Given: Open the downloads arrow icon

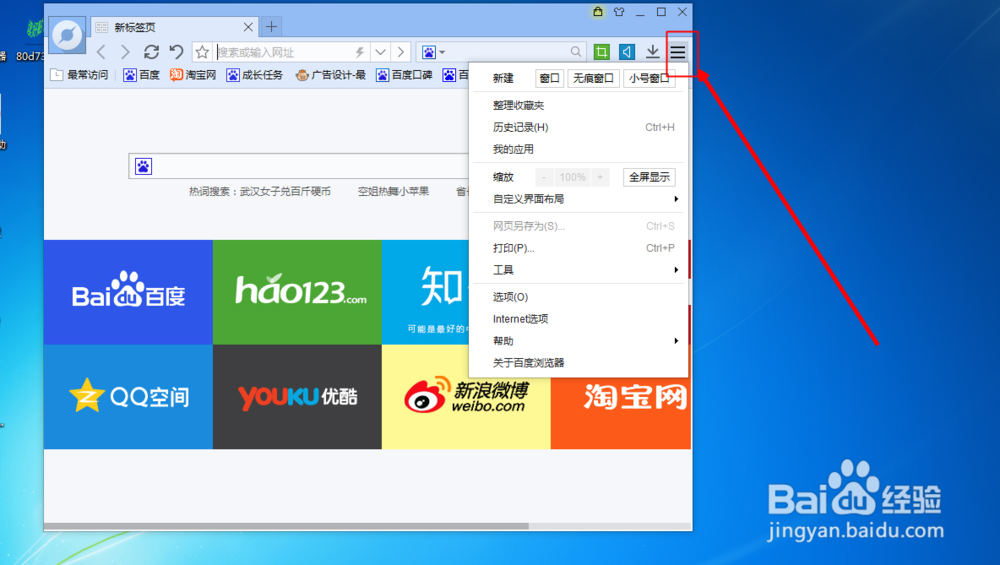Looking at the screenshot, I should [x=652, y=52].
